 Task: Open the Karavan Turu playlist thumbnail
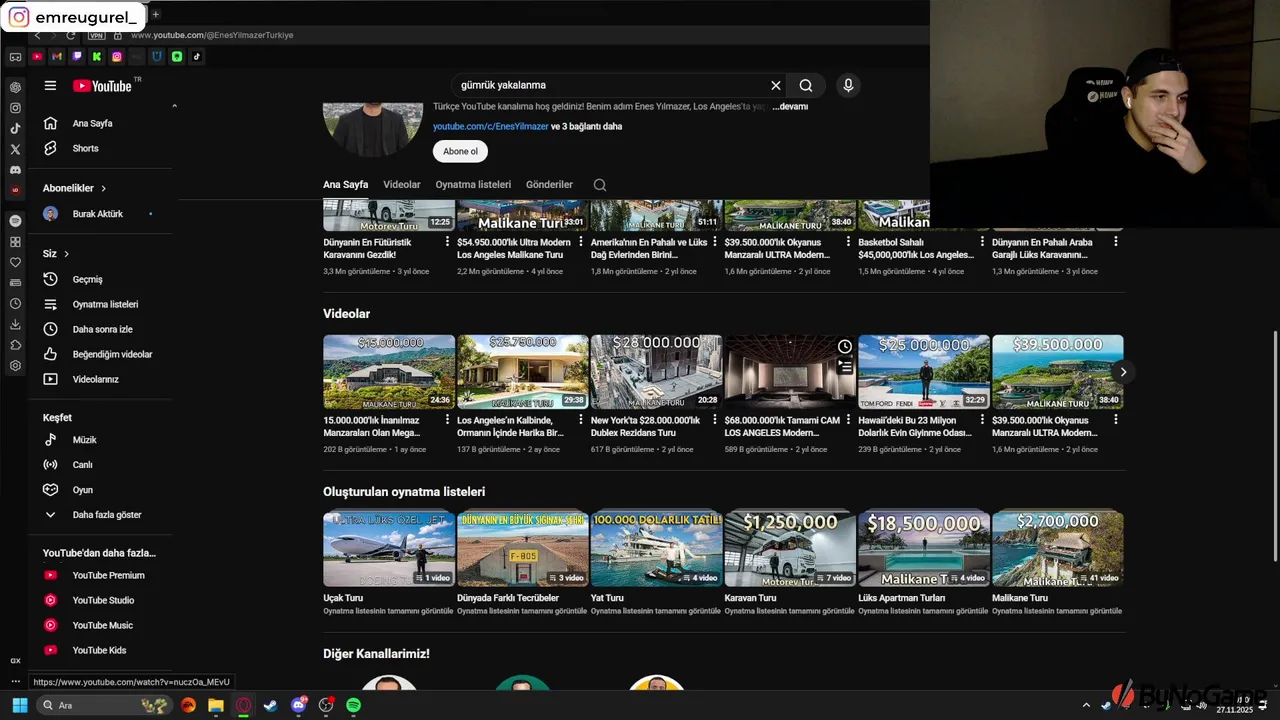point(790,548)
